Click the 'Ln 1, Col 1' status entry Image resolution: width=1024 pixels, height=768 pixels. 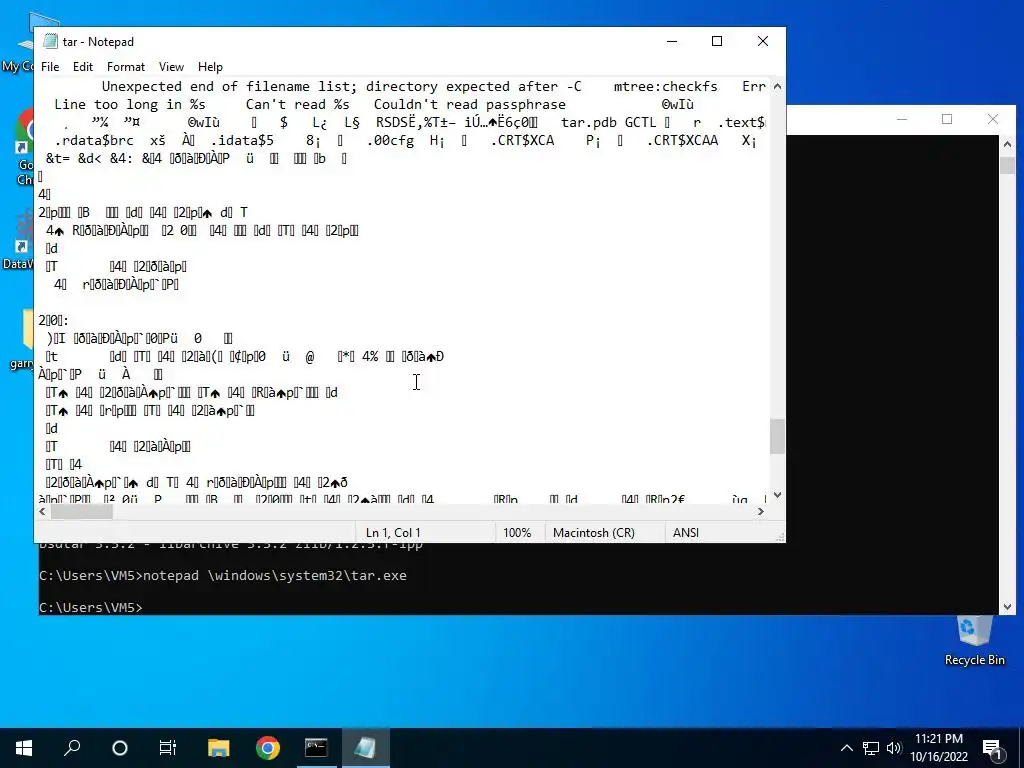(x=393, y=532)
